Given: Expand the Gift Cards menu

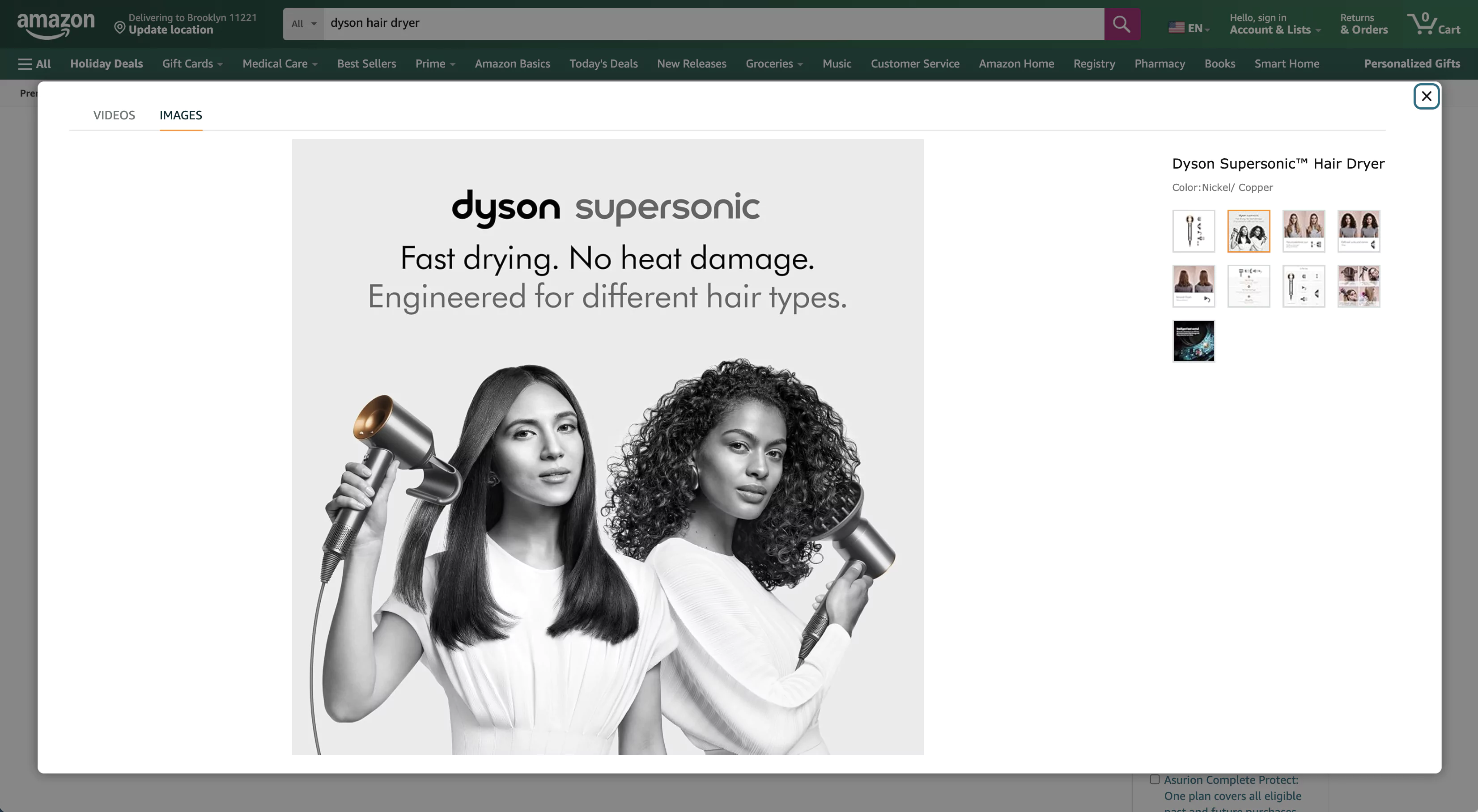Looking at the screenshot, I should click(192, 63).
